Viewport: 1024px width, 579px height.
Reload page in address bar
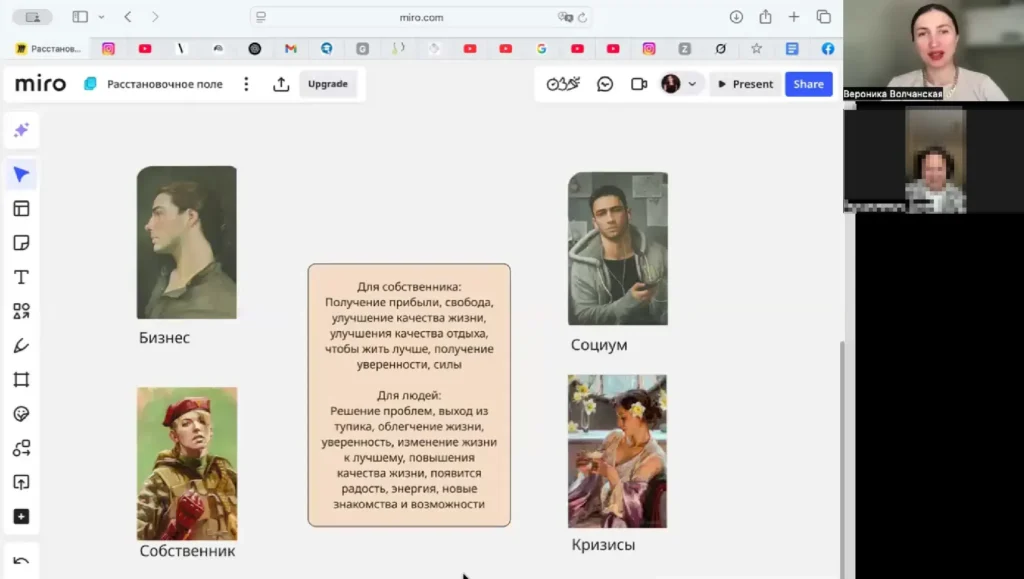click(x=583, y=18)
